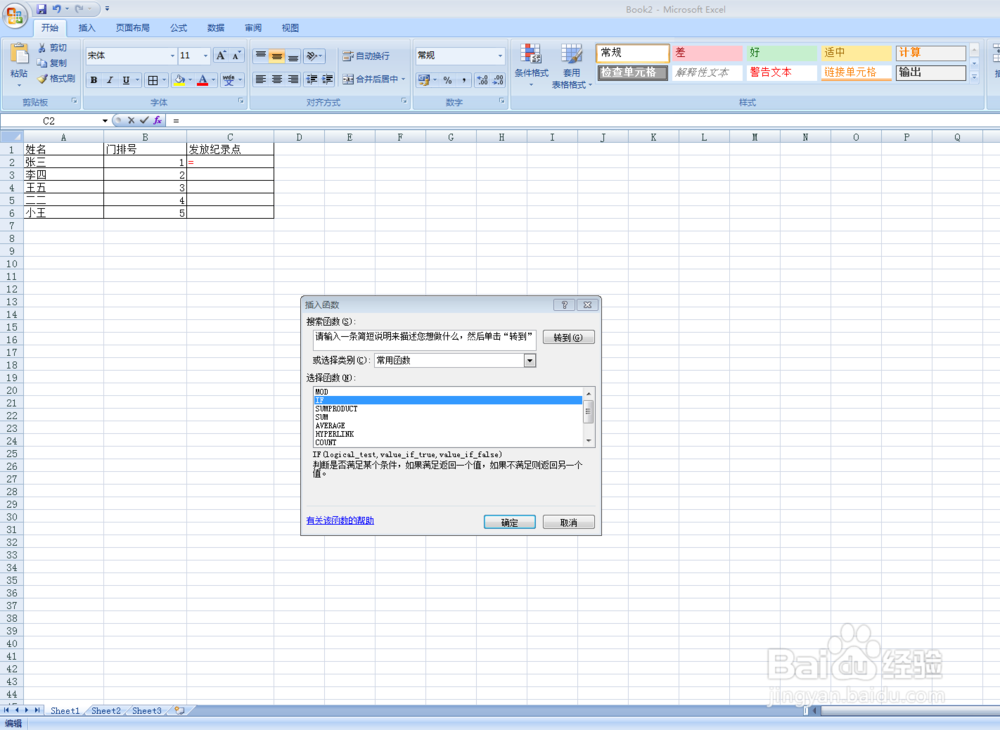Toggle Underline formatting
The image size is (1000, 730).
(x=126, y=80)
